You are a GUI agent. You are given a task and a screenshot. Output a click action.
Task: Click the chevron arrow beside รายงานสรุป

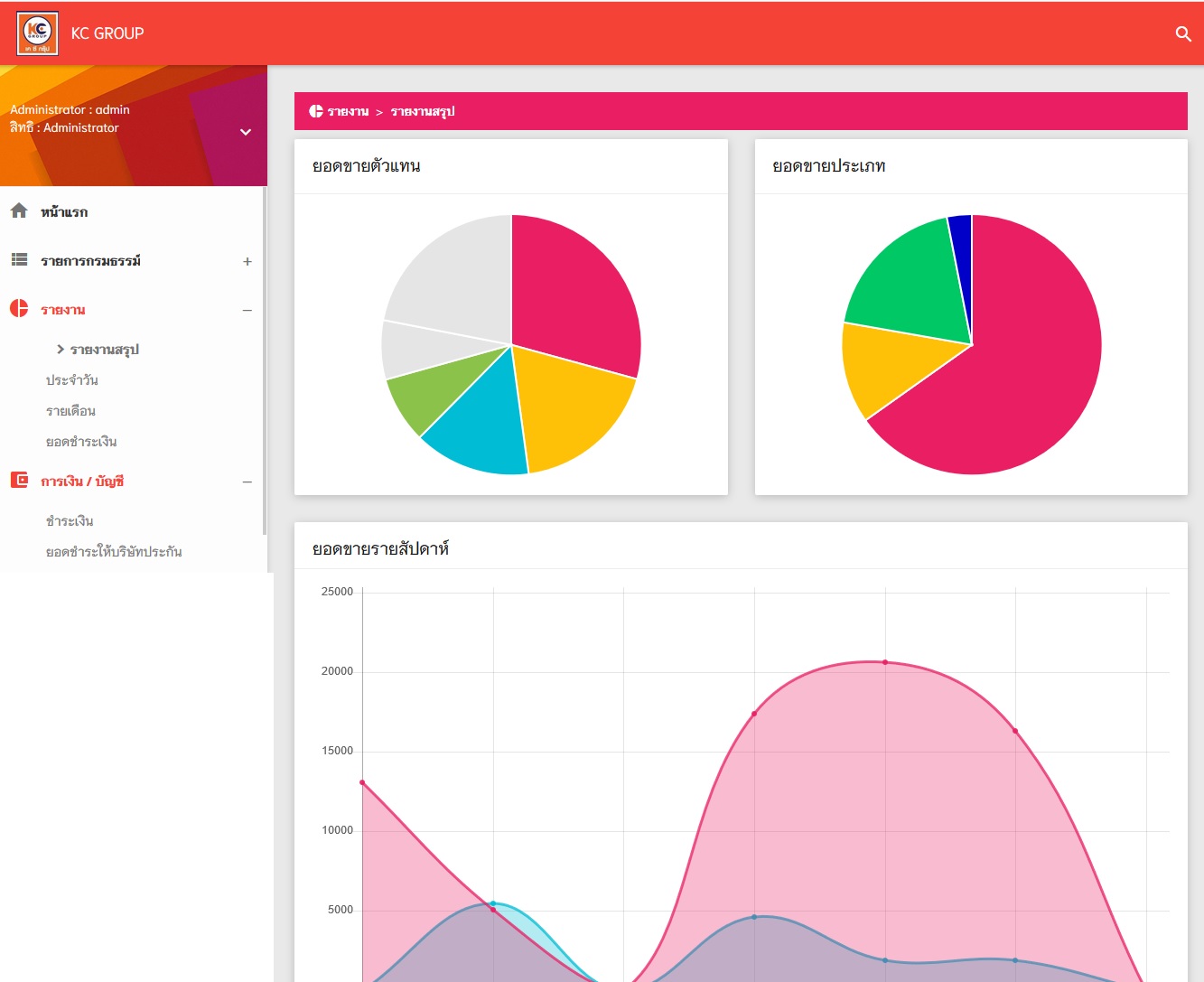tap(61, 349)
